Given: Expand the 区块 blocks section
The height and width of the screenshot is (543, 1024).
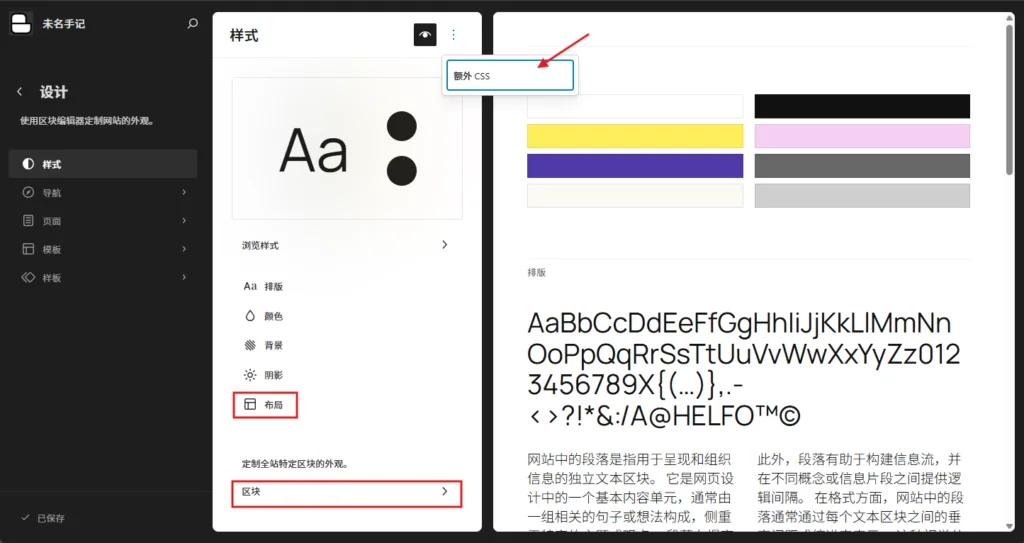Looking at the screenshot, I should pos(347,493).
